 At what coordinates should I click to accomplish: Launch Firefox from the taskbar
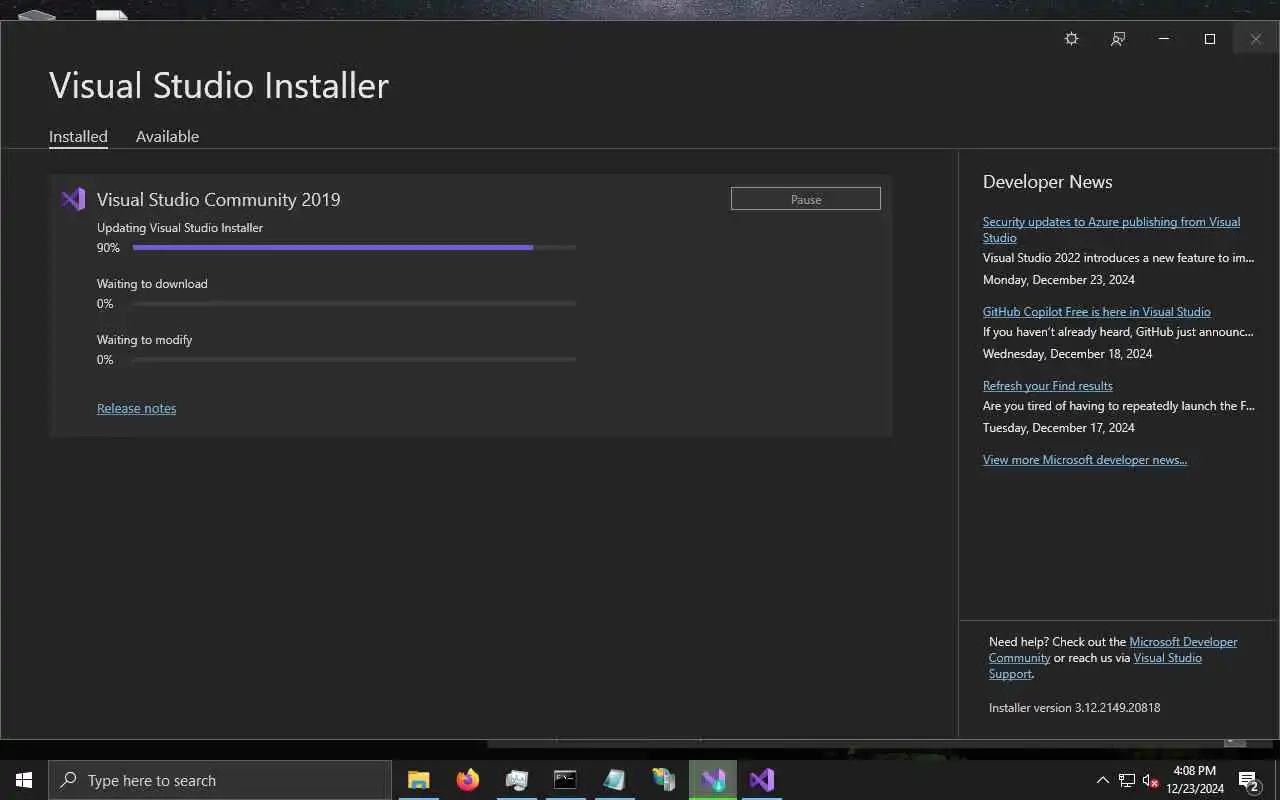pos(467,780)
